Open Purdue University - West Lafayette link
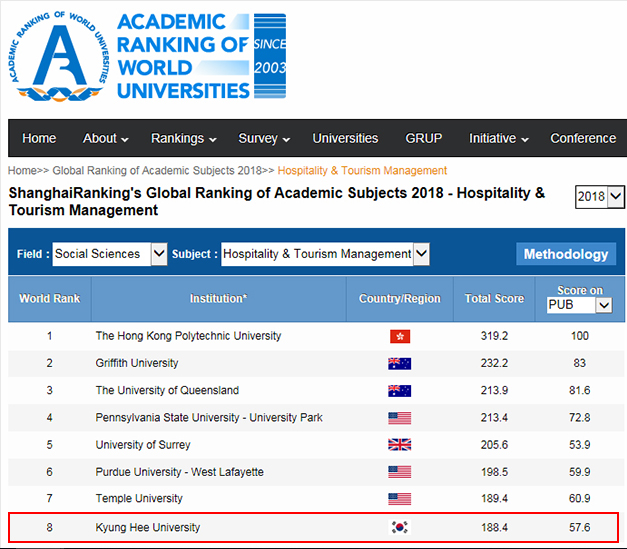627x549 pixels. pyautogui.click(x=180, y=472)
